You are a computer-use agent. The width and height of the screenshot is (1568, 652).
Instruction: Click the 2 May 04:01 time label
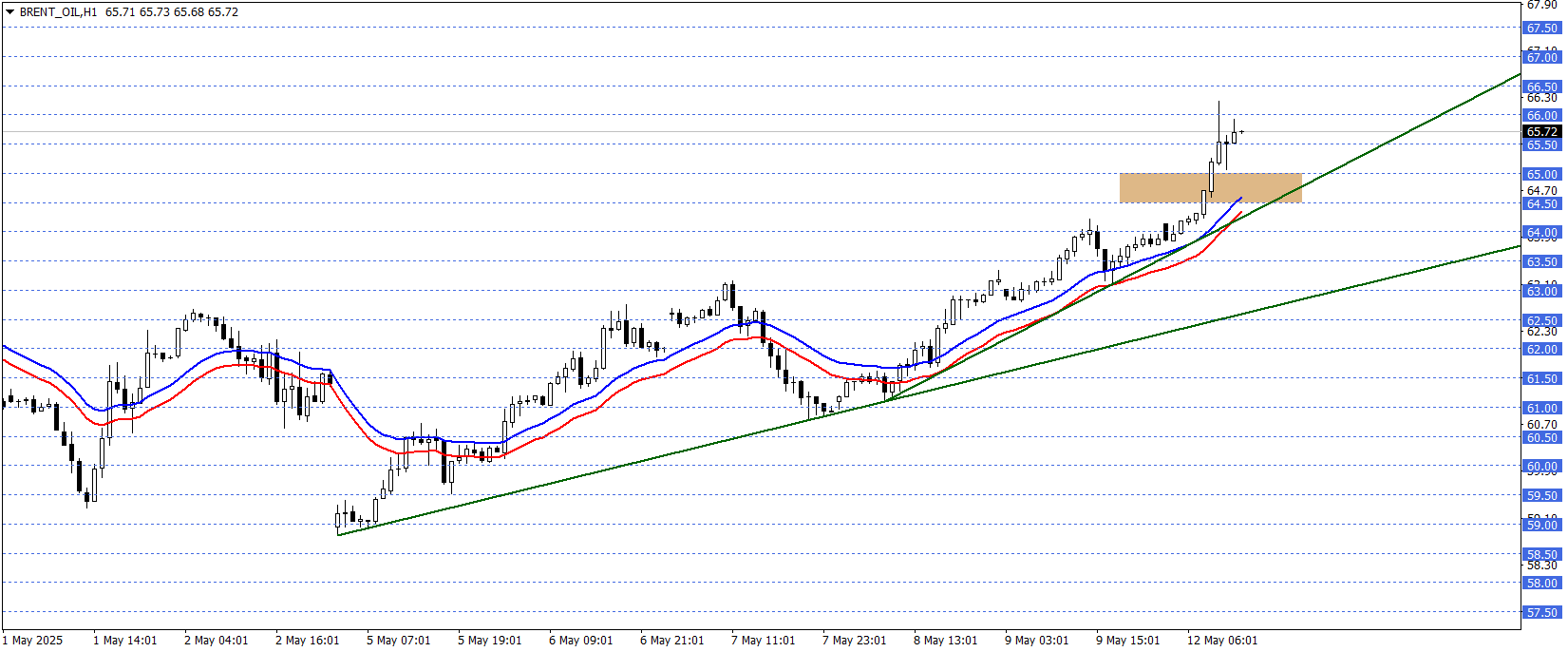[x=217, y=641]
